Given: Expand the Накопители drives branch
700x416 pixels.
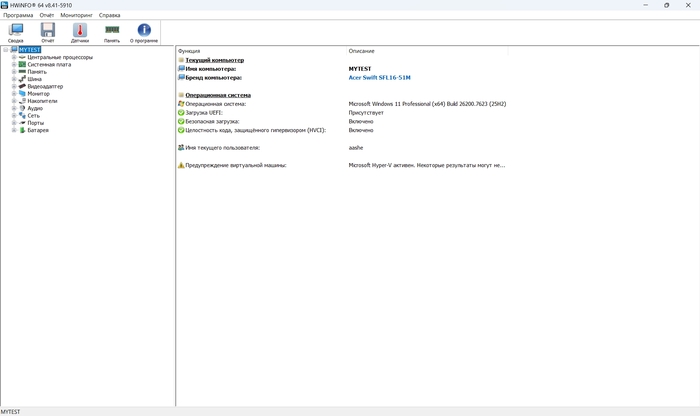Looking at the screenshot, I should point(14,101).
